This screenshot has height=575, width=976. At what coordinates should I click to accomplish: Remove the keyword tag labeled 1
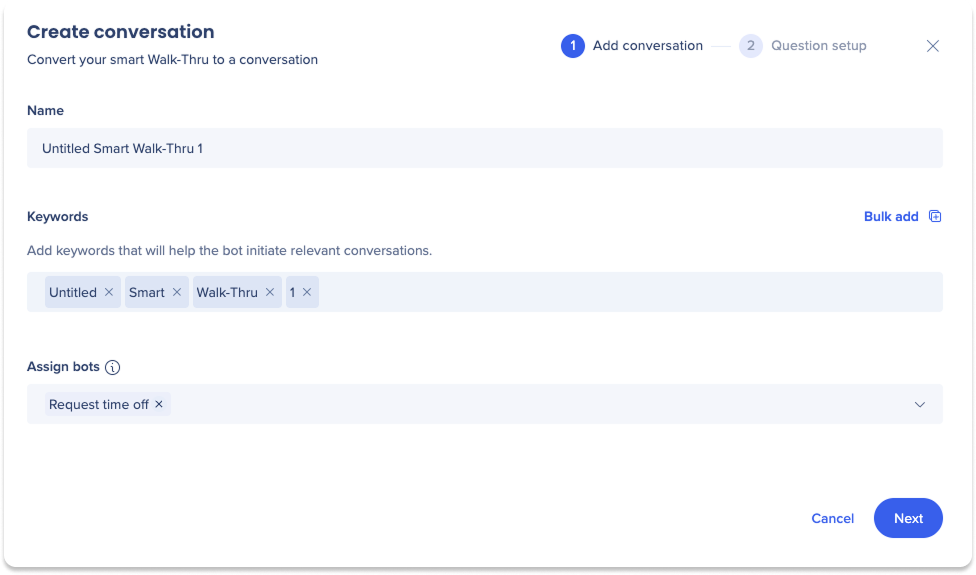[x=307, y=292]
